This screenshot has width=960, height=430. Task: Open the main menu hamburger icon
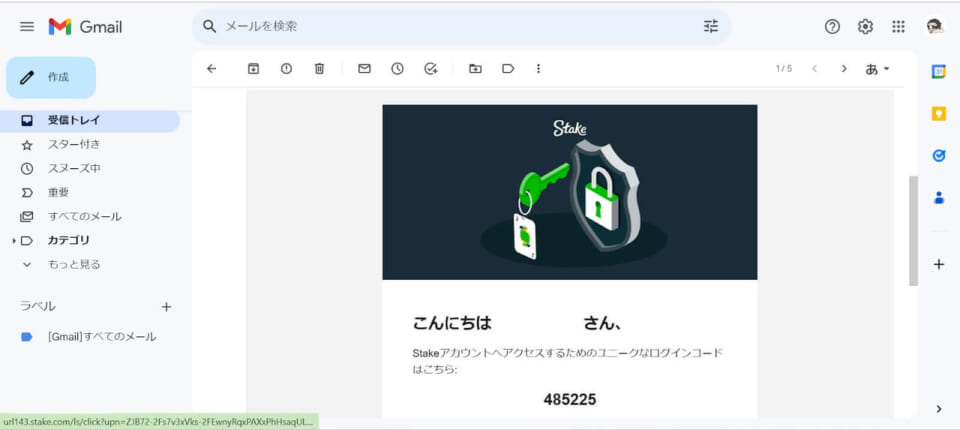pos(27,26)
